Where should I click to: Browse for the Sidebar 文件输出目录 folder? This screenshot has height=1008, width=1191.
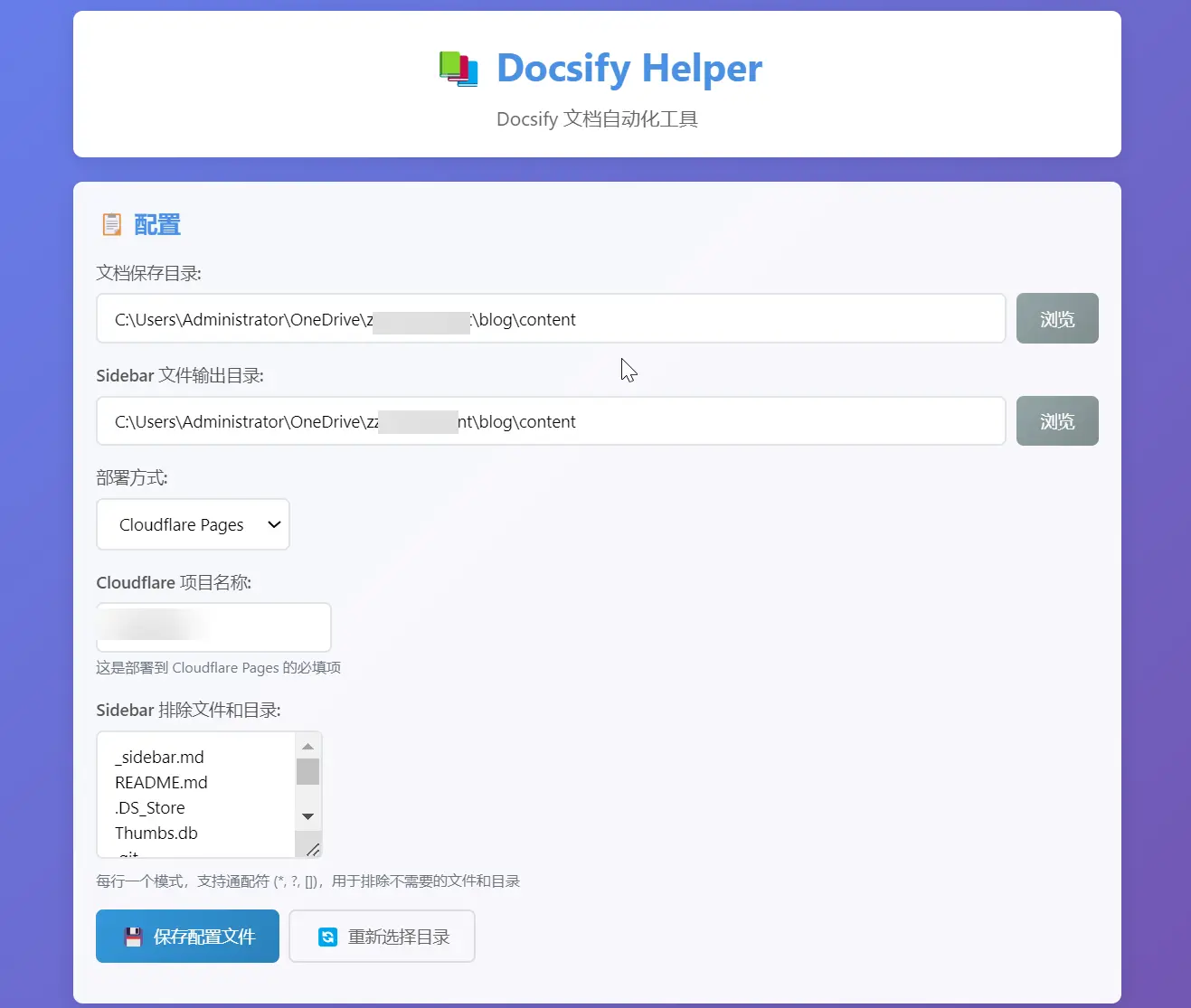1057,421
